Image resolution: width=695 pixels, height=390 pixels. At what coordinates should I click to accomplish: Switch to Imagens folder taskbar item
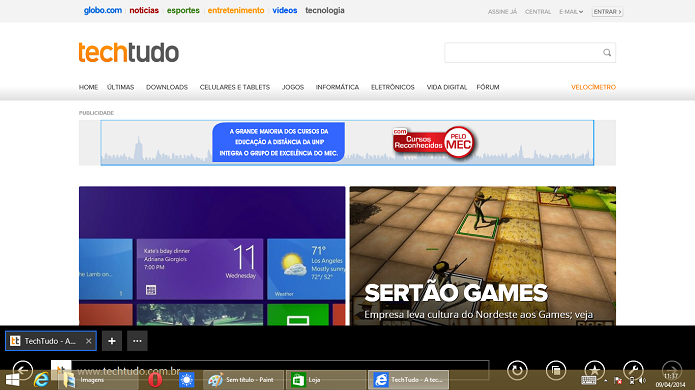[x=98, y=380]
